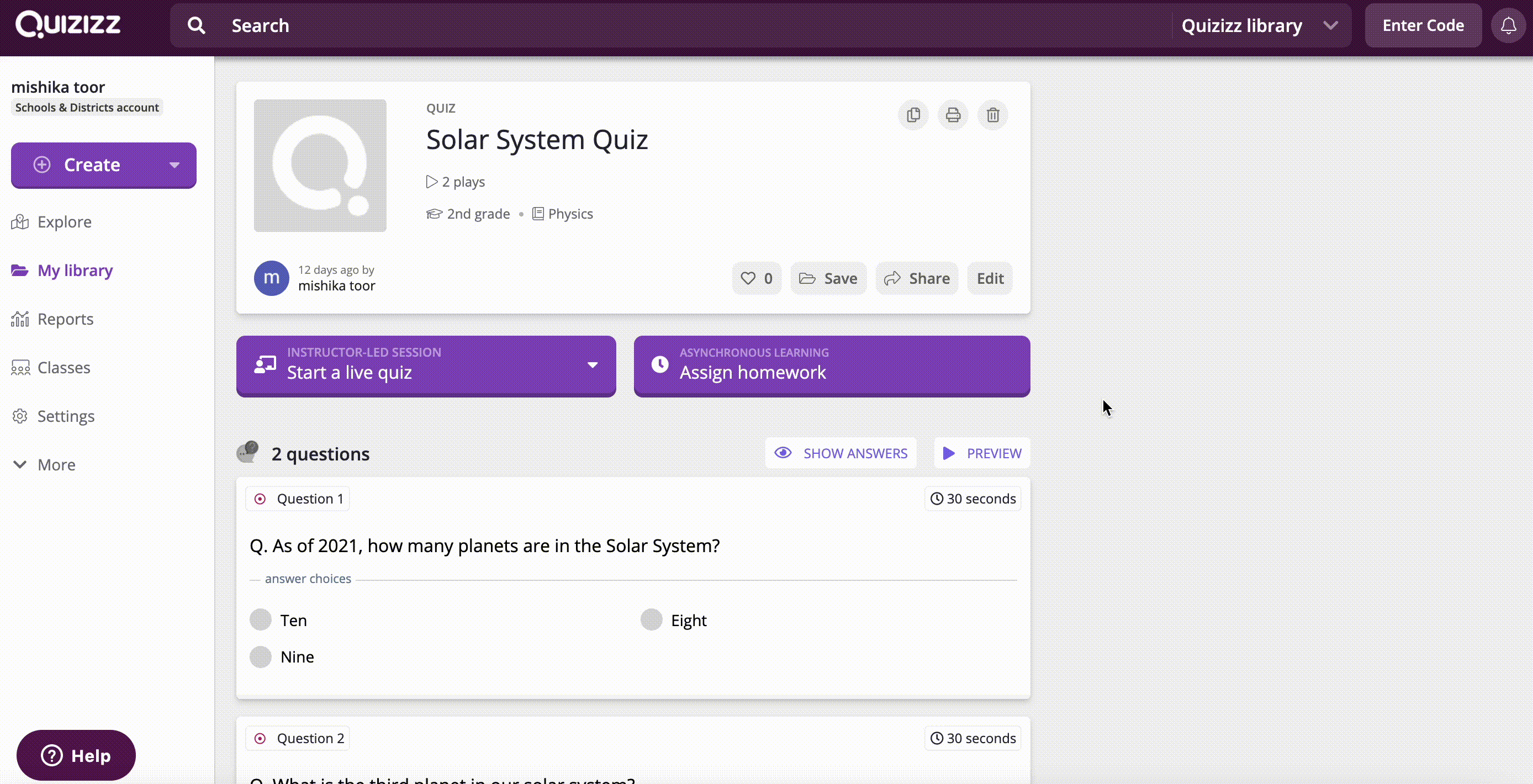Click the duplicate/copy quiz icon
This screenshot has height=784, width=1533.
click(x=913, y=115)
